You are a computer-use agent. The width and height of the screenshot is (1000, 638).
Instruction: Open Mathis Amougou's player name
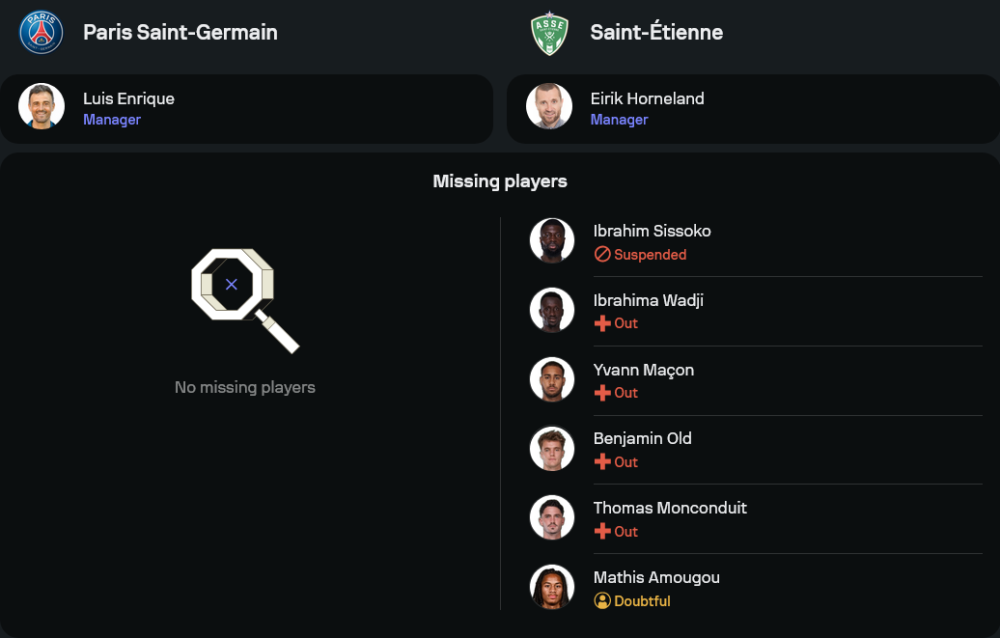[656, 577]
